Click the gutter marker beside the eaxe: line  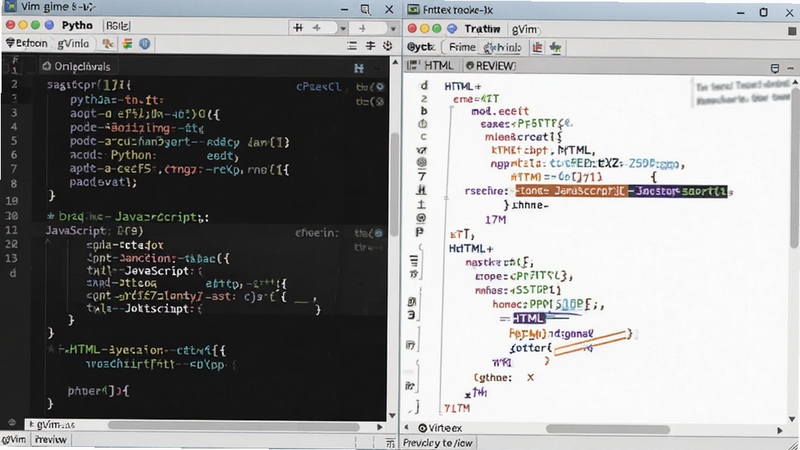coord(422,124)
